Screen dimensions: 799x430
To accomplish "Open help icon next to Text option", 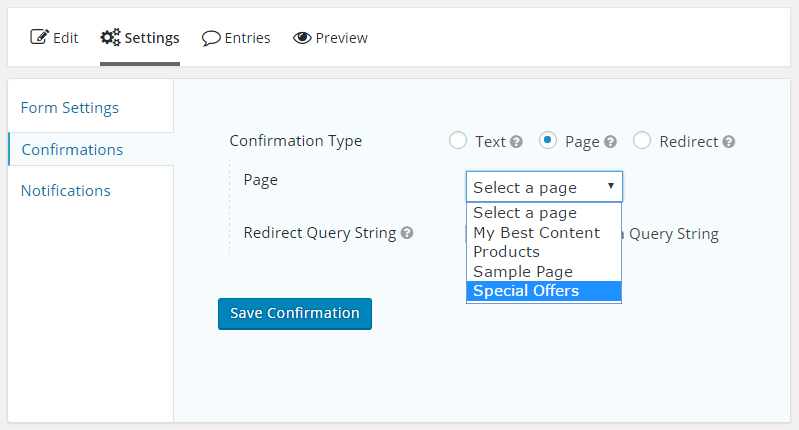I will click(x=517, y=142).
